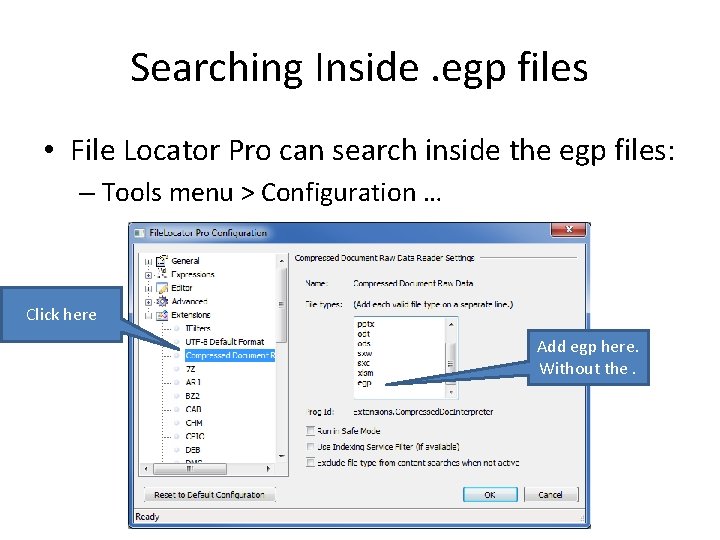
Task: Select UTF-8 Default Format item
Action: click(225, 342)
